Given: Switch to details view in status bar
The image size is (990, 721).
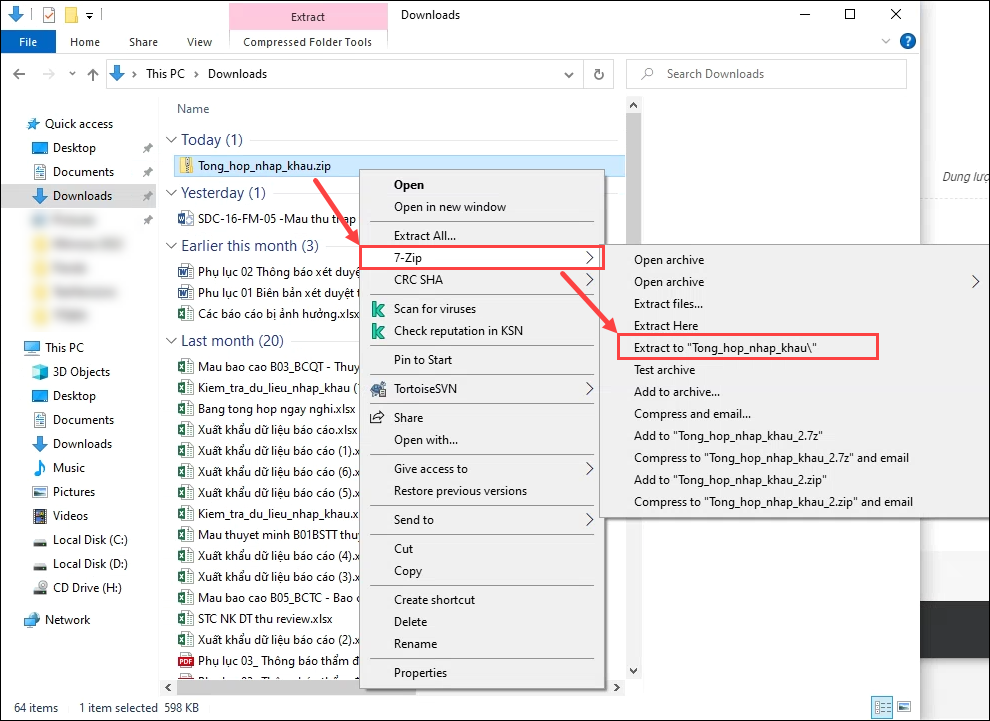Looking at the screenshot, I should pyautogui.click(x=880, y=707).
